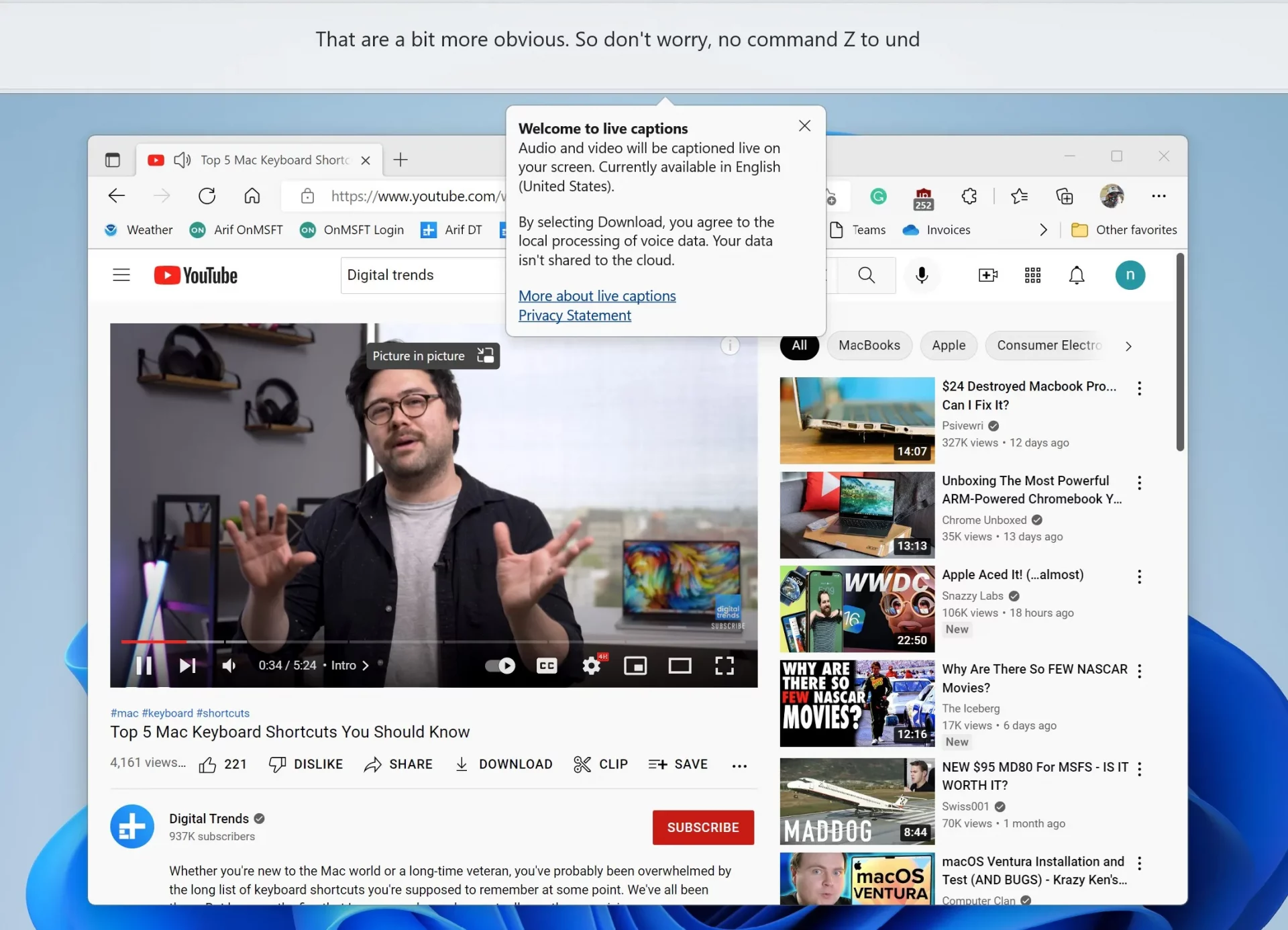Screen dimensions: 1288x930
Task: Show more filter chips with right arrow
Action: click(1128, 346)
